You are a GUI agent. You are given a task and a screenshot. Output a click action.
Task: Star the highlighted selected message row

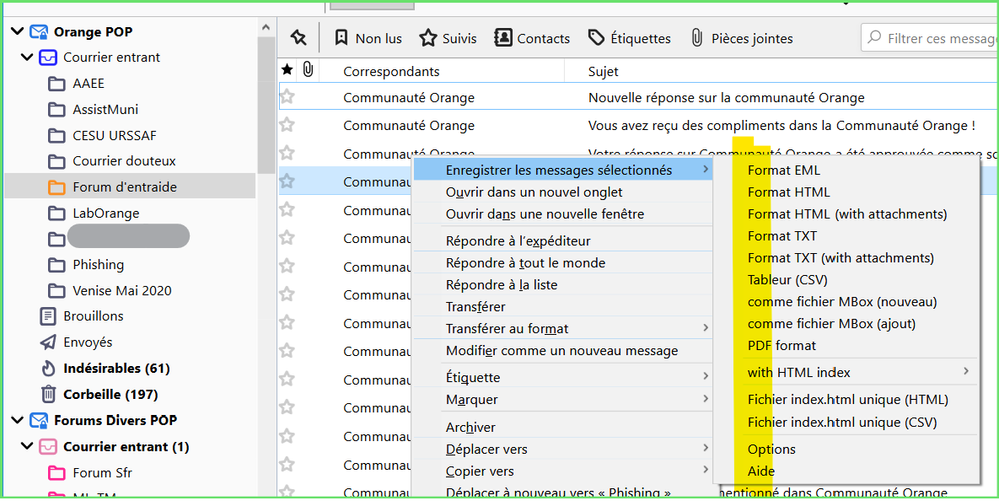(x=287, y=181)
